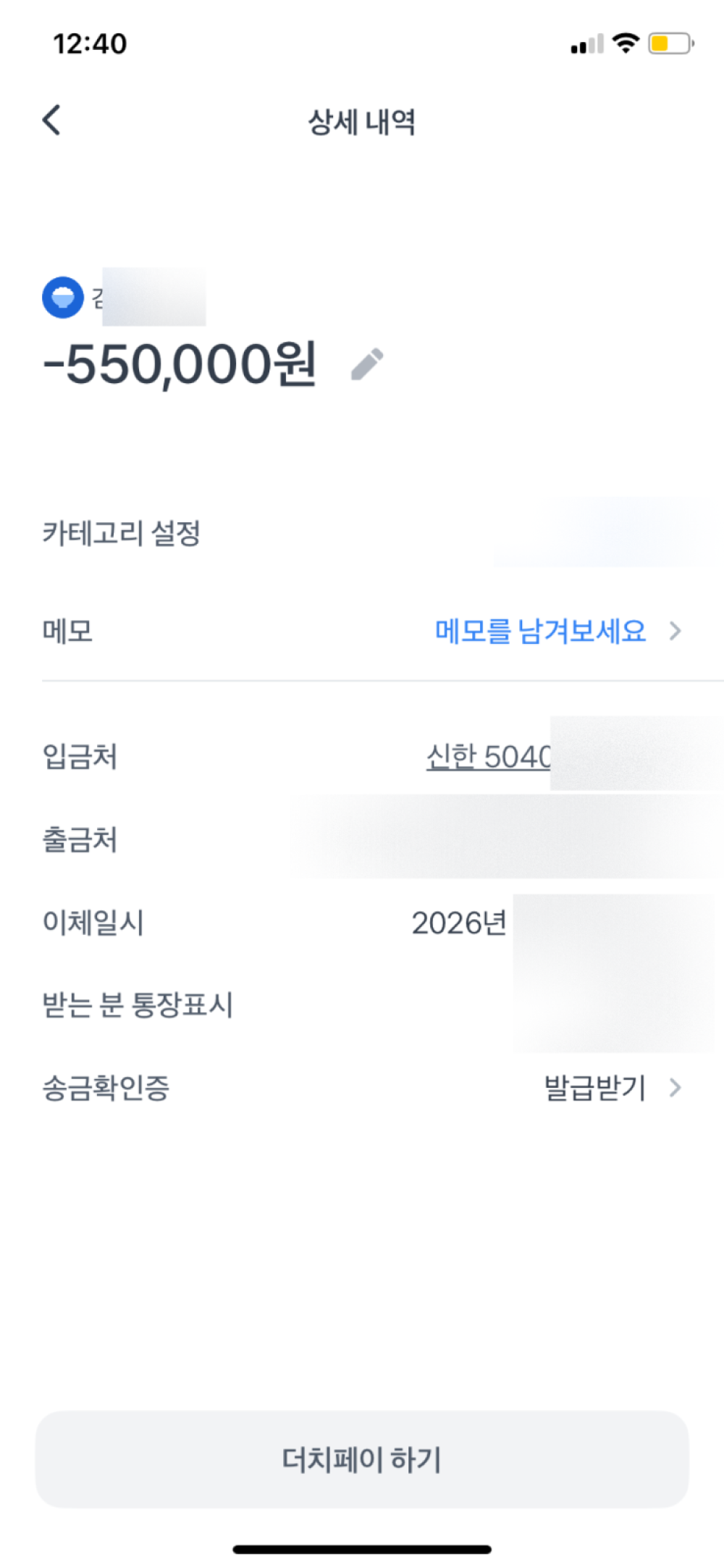Tap 발급받기 to issue certificate

click(594, 1088)
